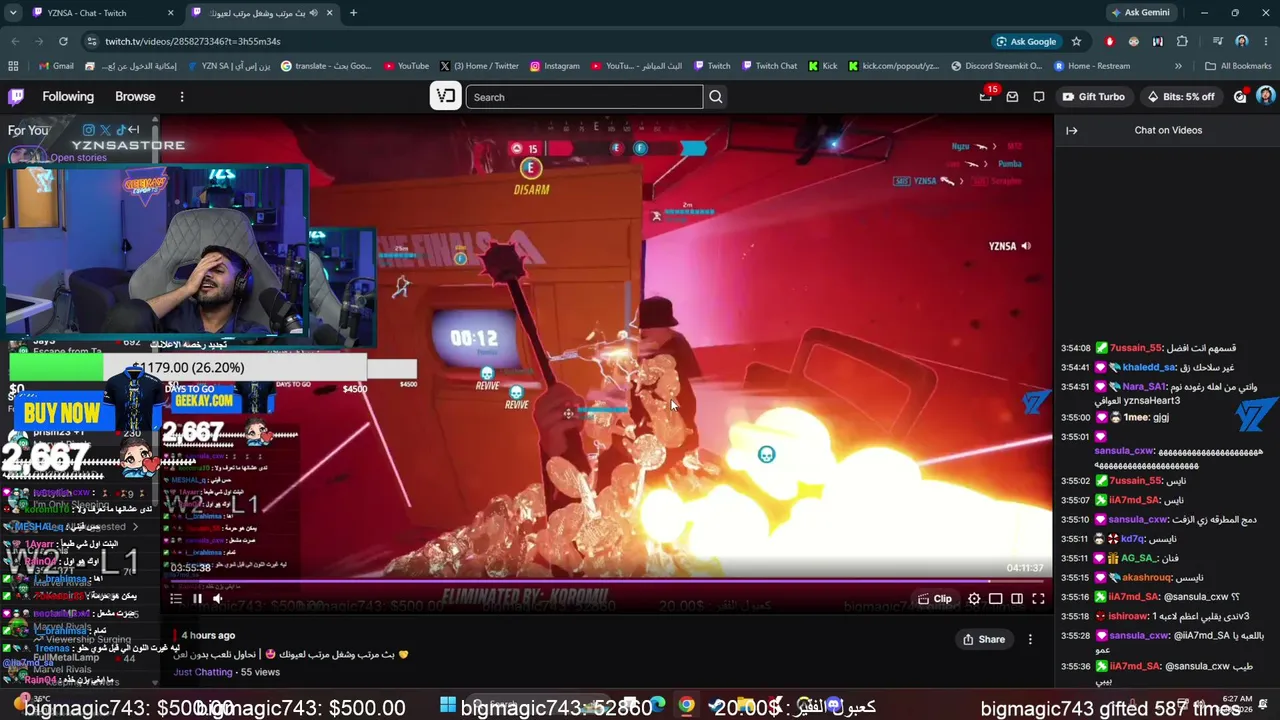Click the Windows Start button in taskbar
Viewport: 1280px width, 720px height.
coord(447,705)
